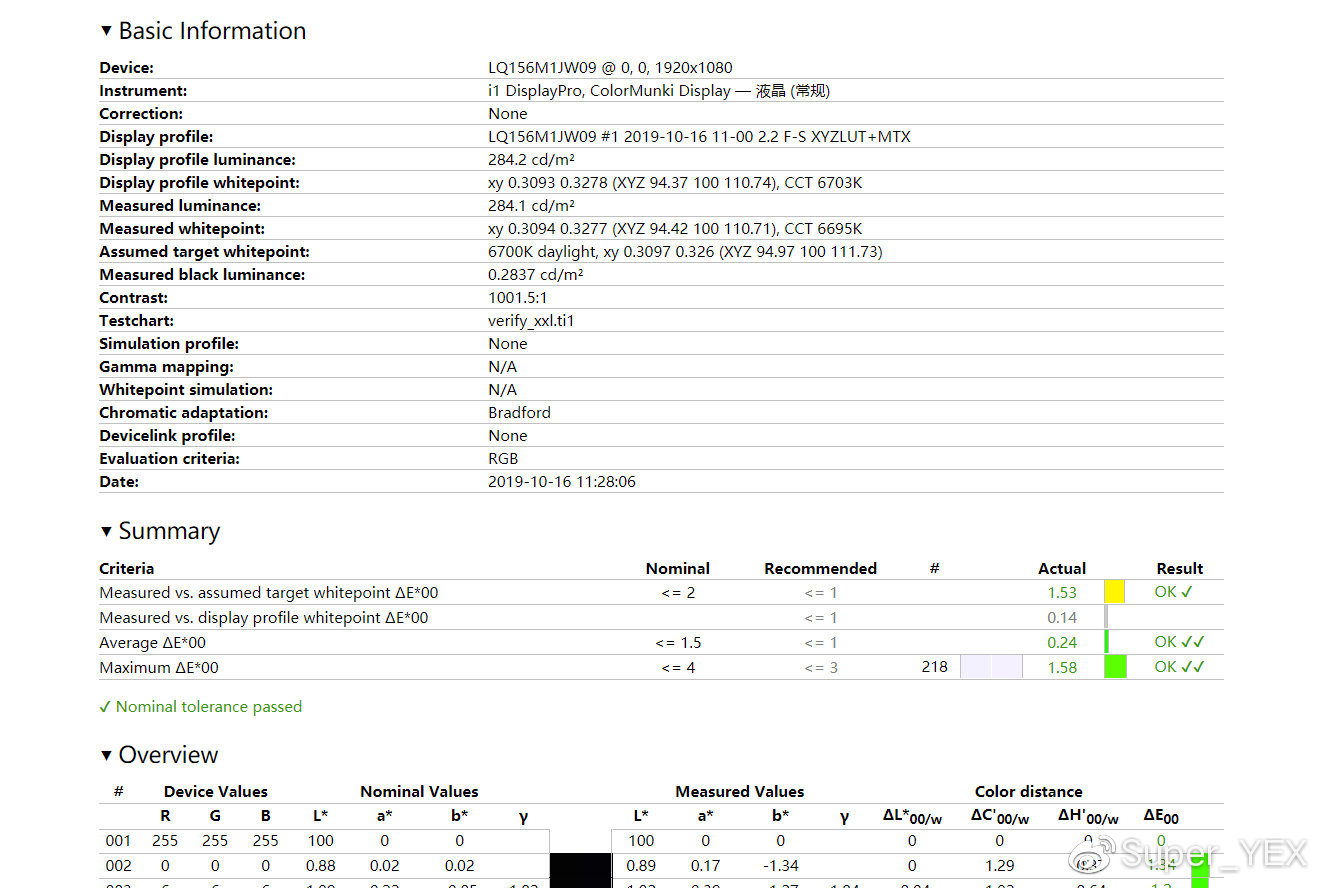Click the Recommended column header

coord(820,568)
